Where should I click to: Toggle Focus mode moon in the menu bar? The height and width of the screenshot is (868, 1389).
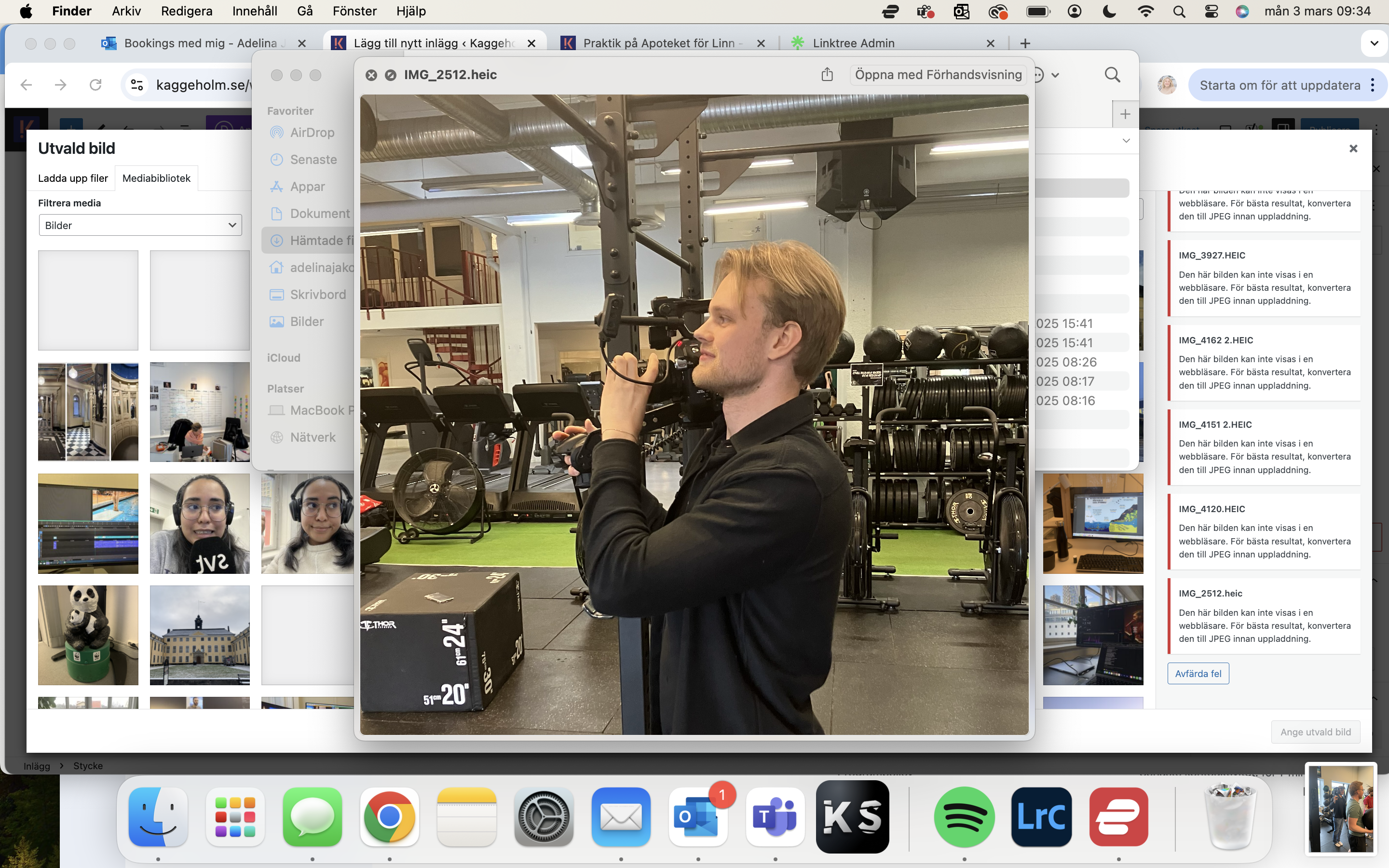(1109, 12)
